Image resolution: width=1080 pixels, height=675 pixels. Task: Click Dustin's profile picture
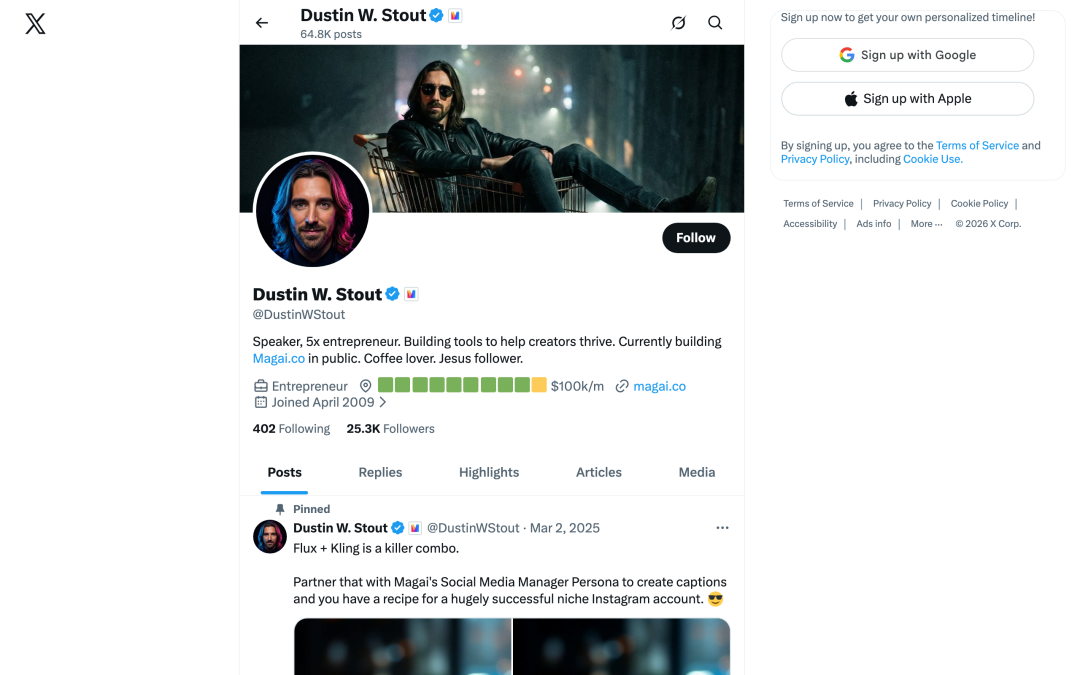[x=312, y=211]
